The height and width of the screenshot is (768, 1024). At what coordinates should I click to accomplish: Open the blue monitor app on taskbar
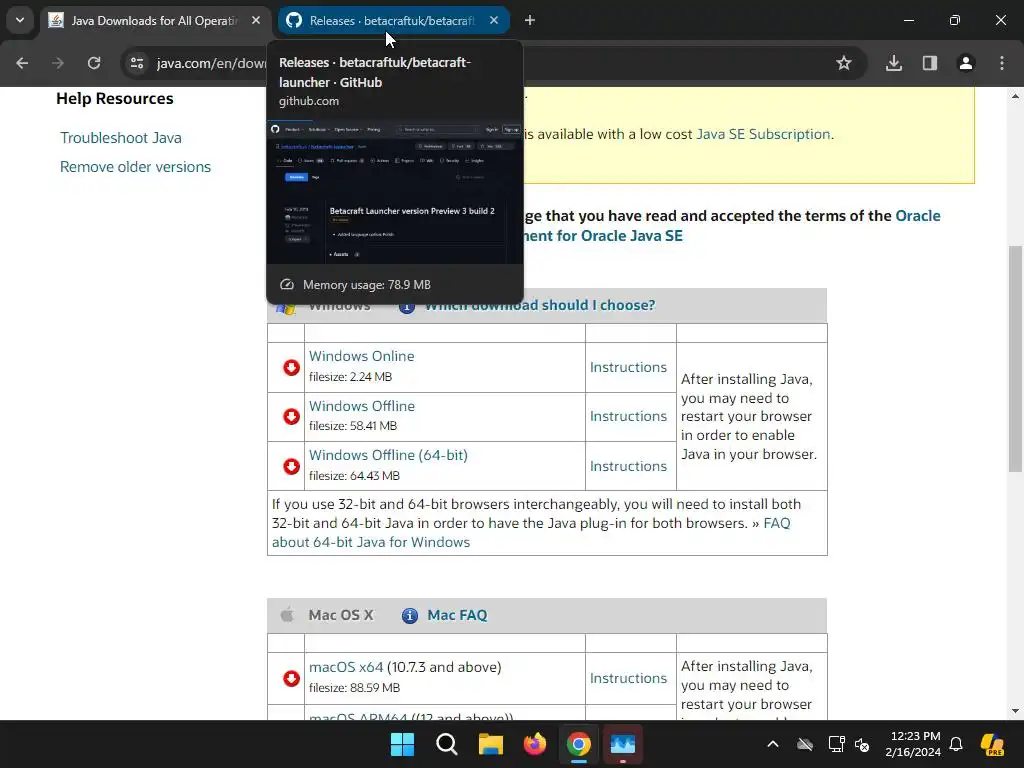click(623, 744)
